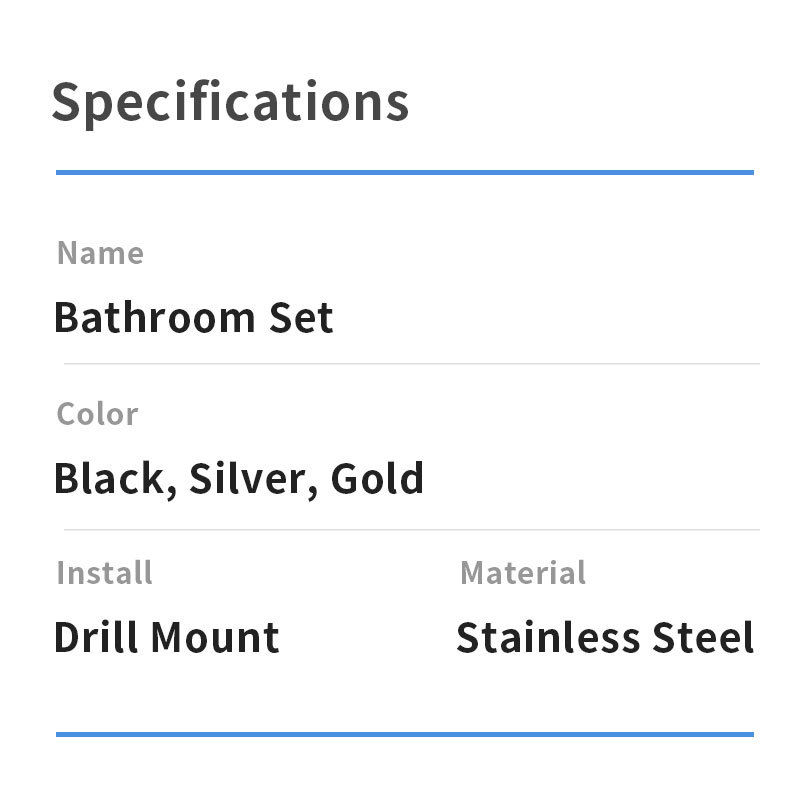Image resolution: width=790 pixels, height=804 pixels.
Task: Click the blue line under Specifications
Action: click(x=404, y=172)
